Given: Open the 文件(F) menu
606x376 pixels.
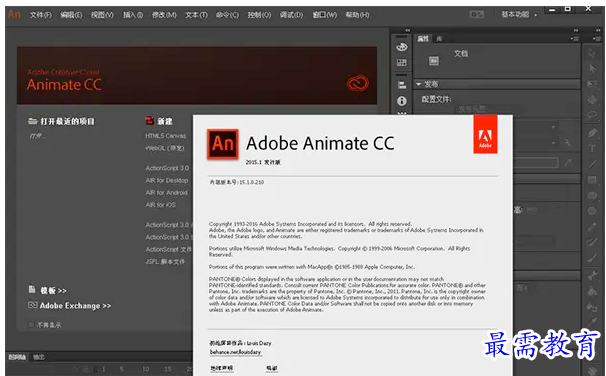Looking at the screenshot, I should pyautogui.click(x=41, y=15).
